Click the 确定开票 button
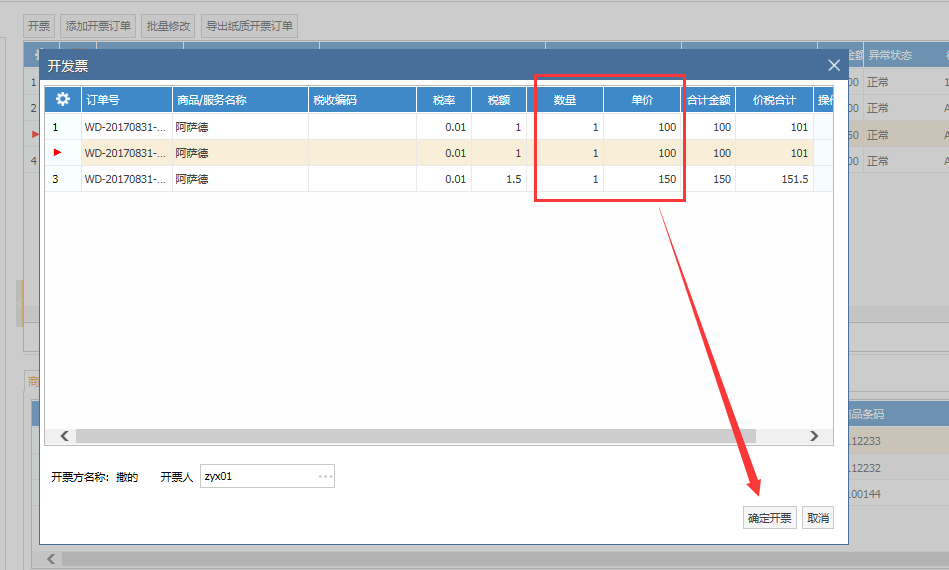Image resolution: width=949 pixels, height=570 pixels. click(x=769, y=518)
